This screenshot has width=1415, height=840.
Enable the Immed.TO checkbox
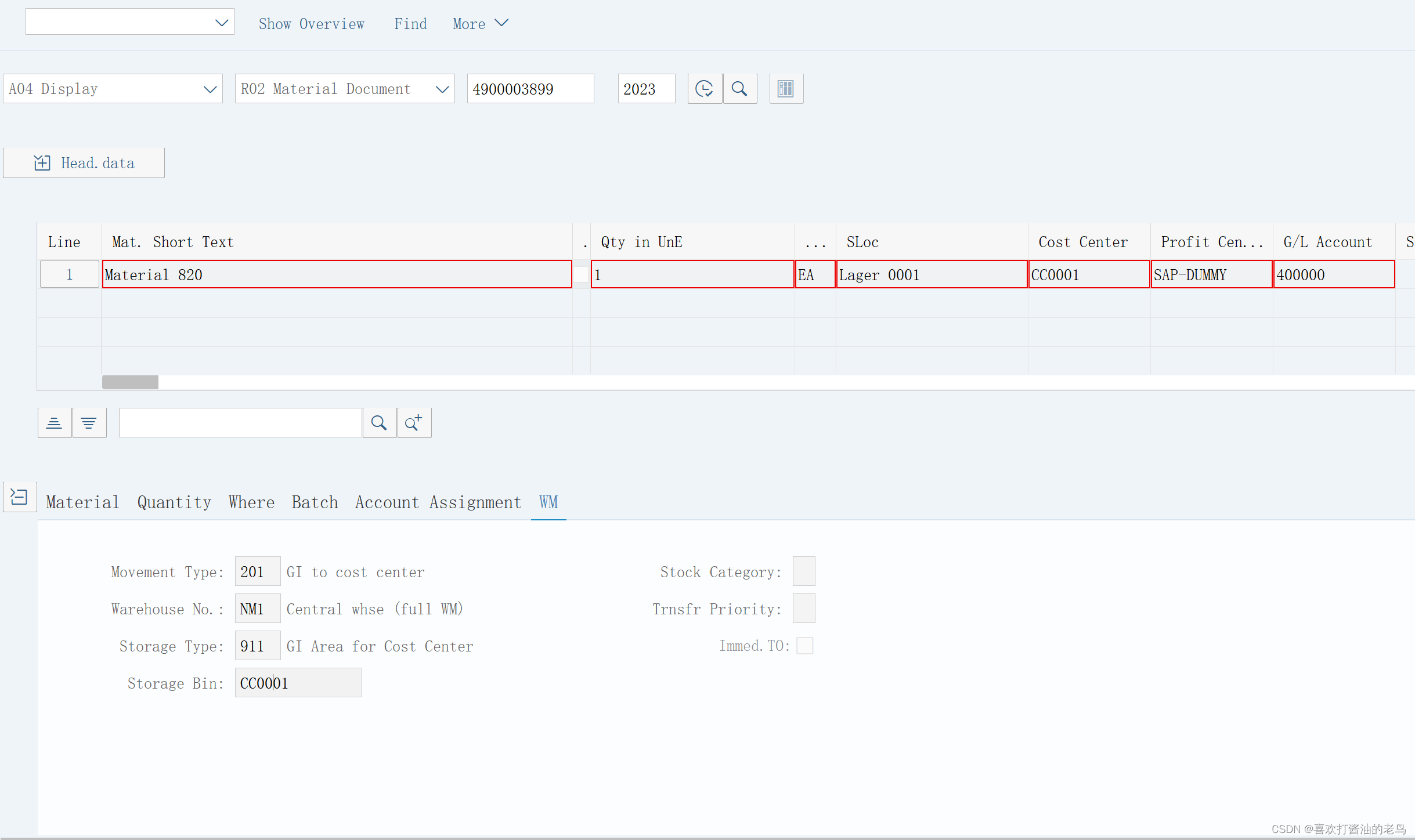(x=804, y=646)
